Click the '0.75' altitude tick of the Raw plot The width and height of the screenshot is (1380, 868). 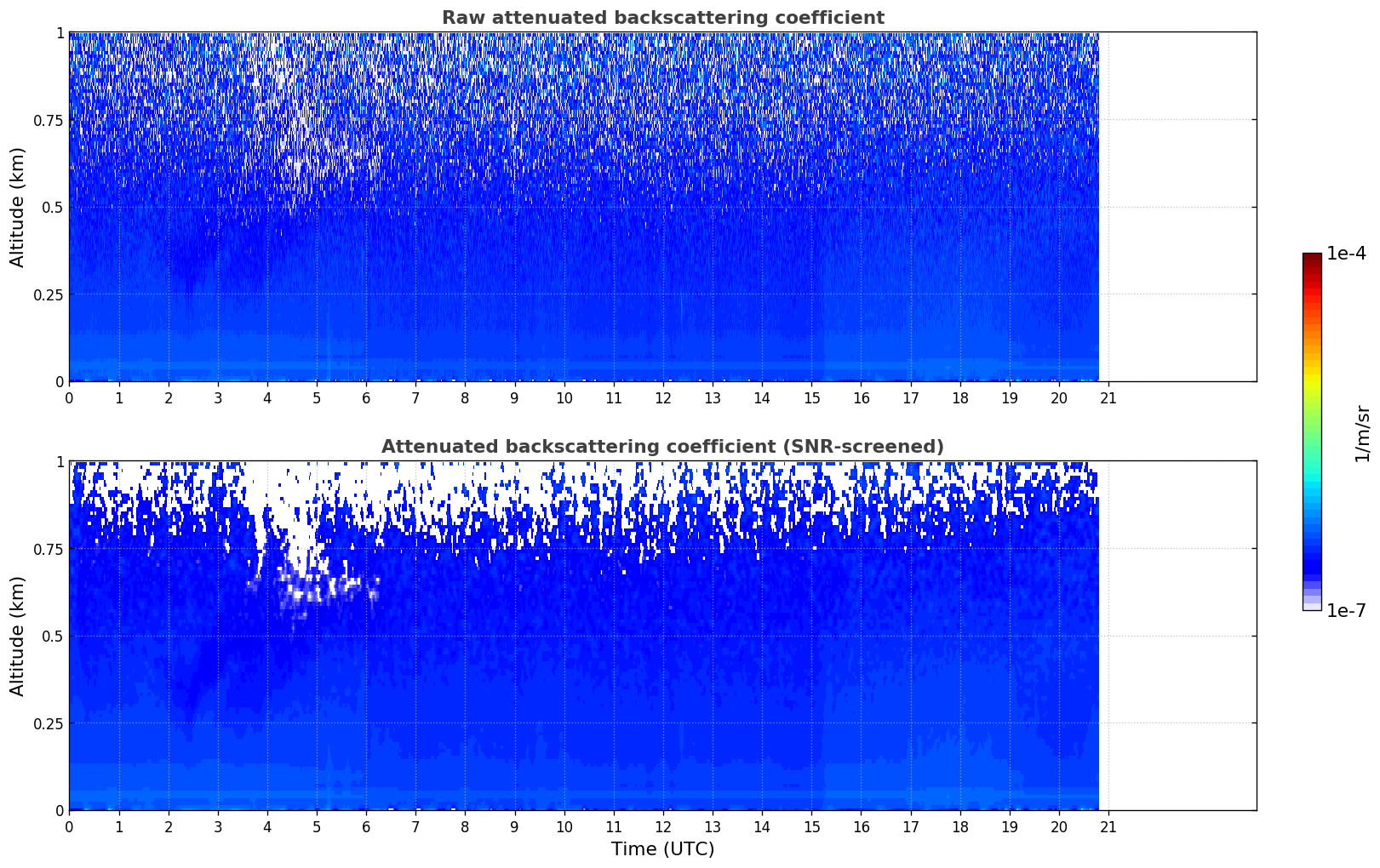click(49, 120)
